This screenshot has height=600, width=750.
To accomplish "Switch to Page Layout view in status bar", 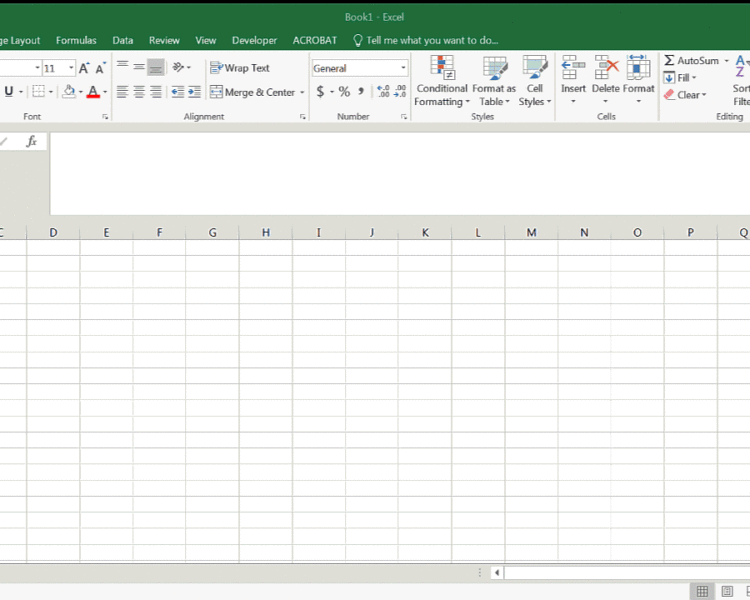I will (727, 591).
